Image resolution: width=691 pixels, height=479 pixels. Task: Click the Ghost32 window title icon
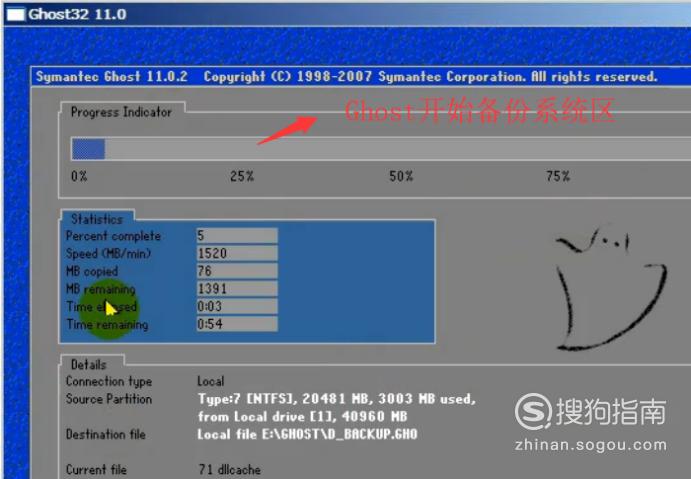tap(16, 15)
